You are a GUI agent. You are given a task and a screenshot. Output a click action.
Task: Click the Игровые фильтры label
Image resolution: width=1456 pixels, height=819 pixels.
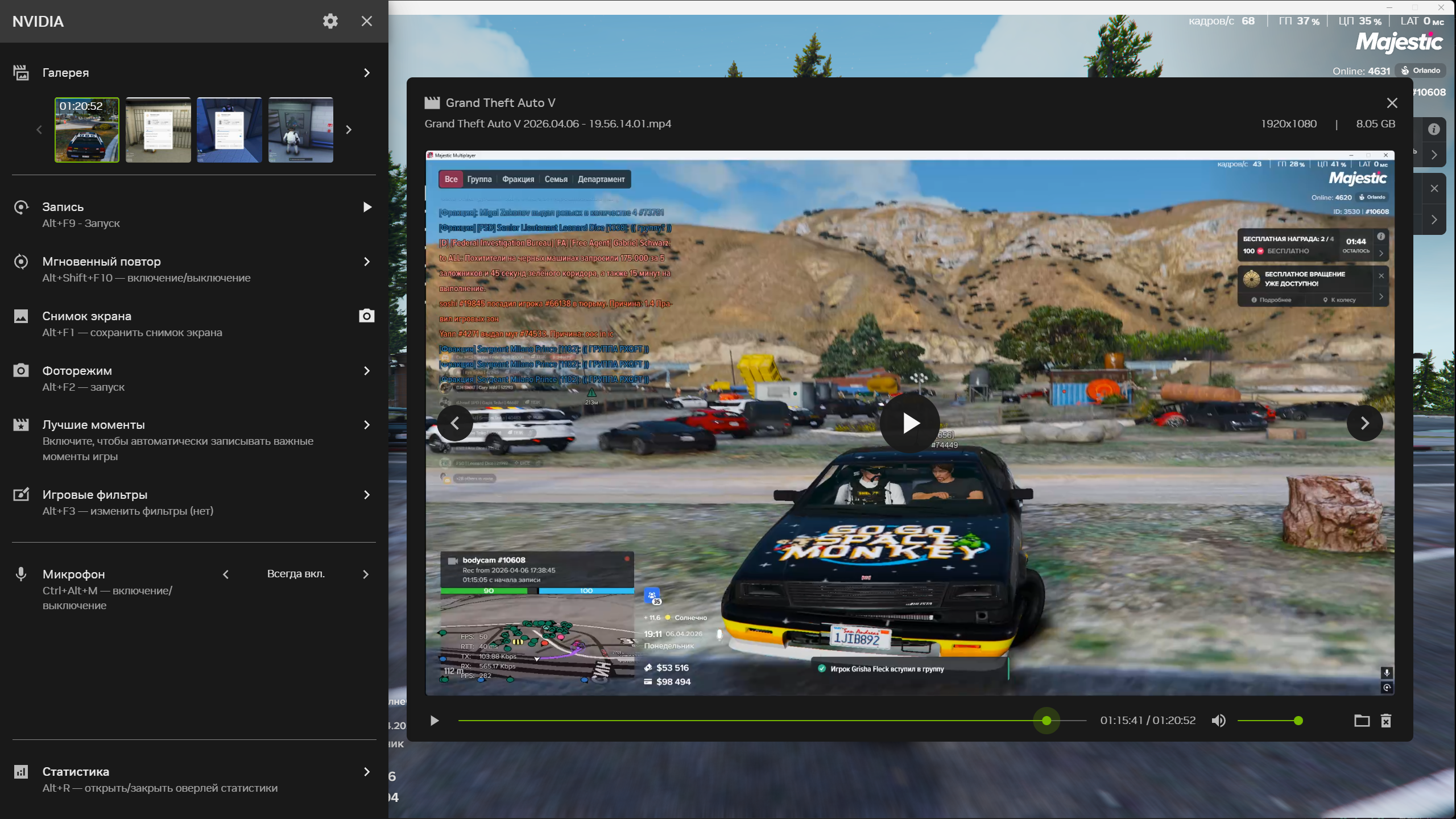pyautogui.click(x=95, y=495)
